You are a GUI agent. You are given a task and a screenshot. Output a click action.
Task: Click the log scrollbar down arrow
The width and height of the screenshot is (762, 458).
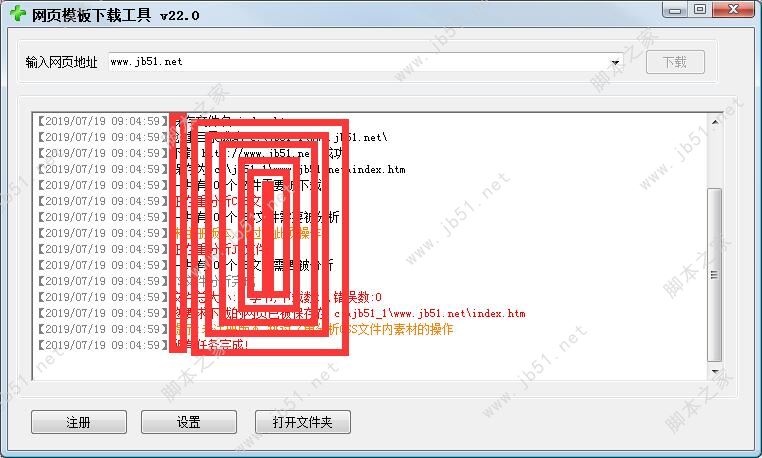pos(714,371)
